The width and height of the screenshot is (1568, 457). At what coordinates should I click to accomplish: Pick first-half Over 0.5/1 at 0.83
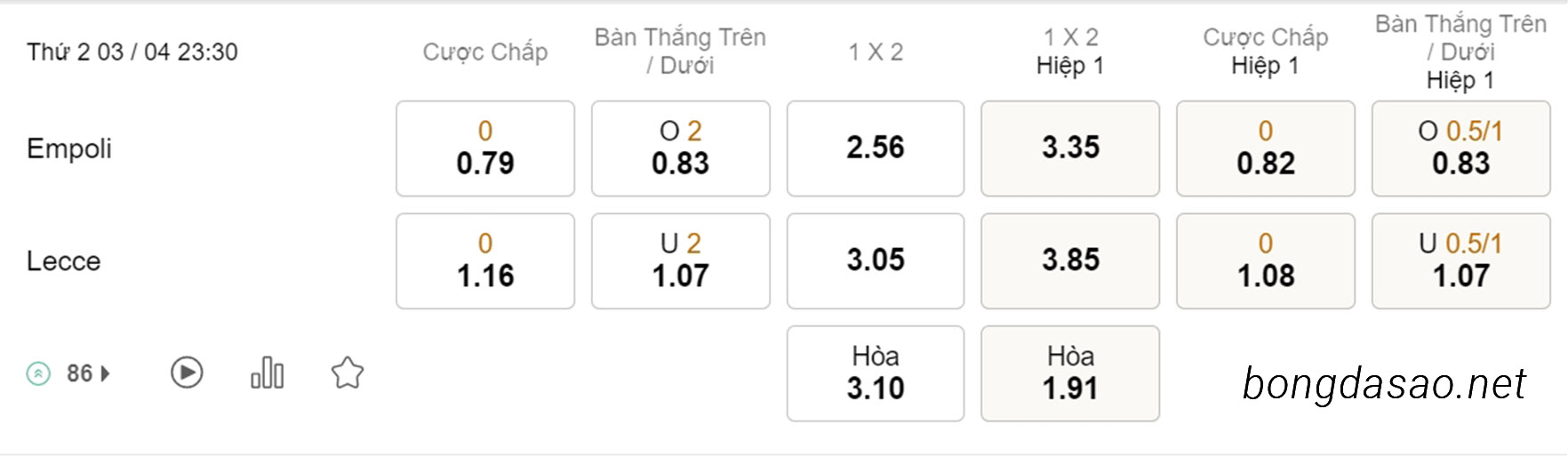1461,148
